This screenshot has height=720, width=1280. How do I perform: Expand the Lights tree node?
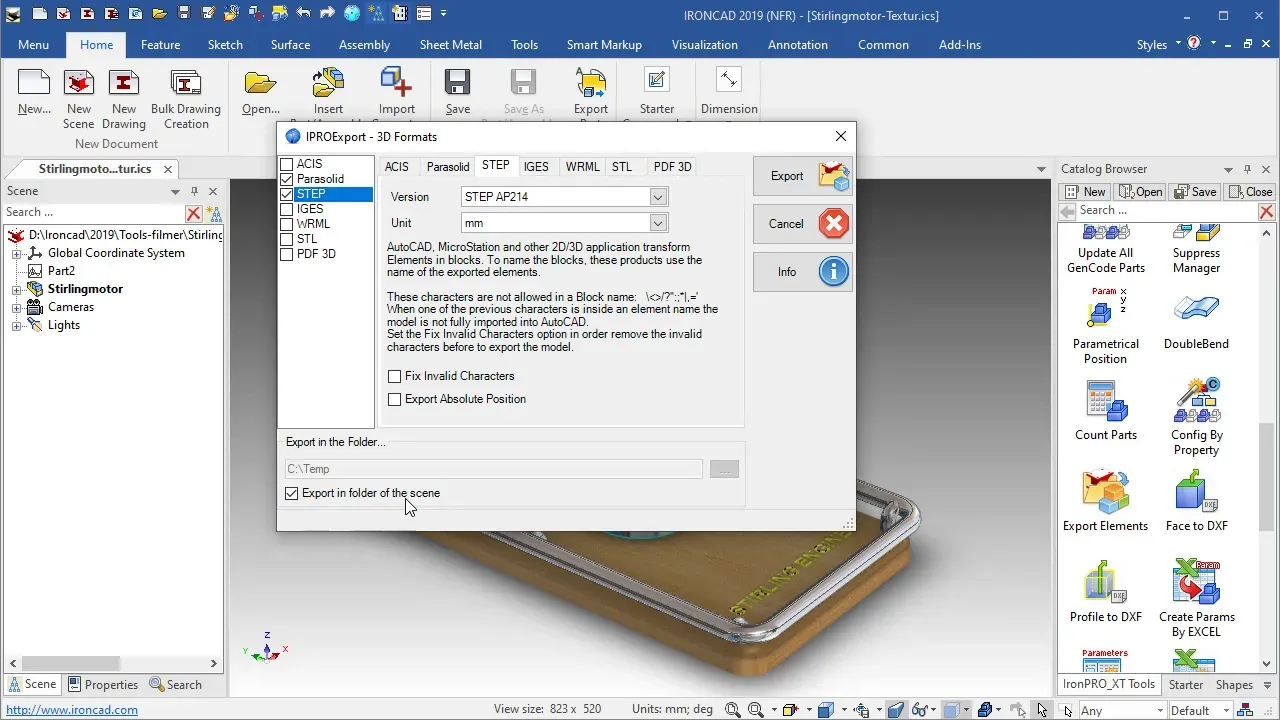click(x=17, y=325)
